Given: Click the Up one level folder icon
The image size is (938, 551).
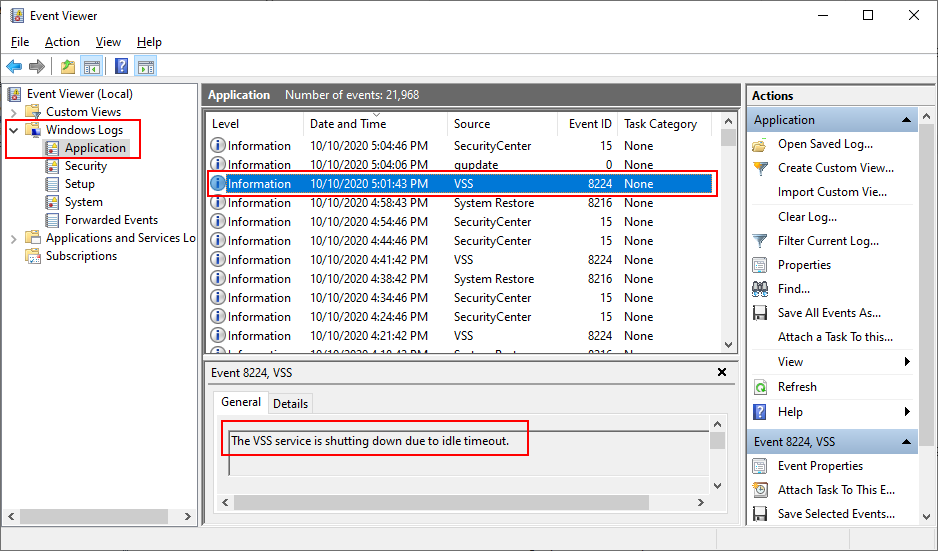Looking at the screenshot, I should click(68, 66).
